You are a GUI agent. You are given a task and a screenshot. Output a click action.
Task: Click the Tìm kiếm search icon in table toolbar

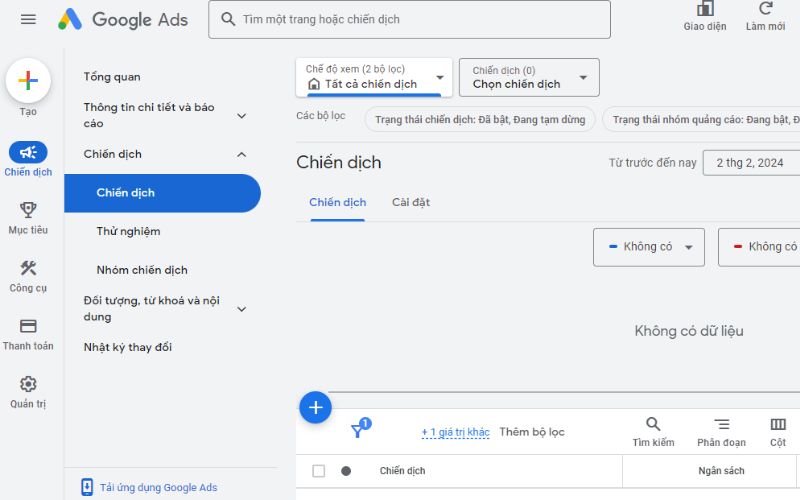tap(653, 425)
